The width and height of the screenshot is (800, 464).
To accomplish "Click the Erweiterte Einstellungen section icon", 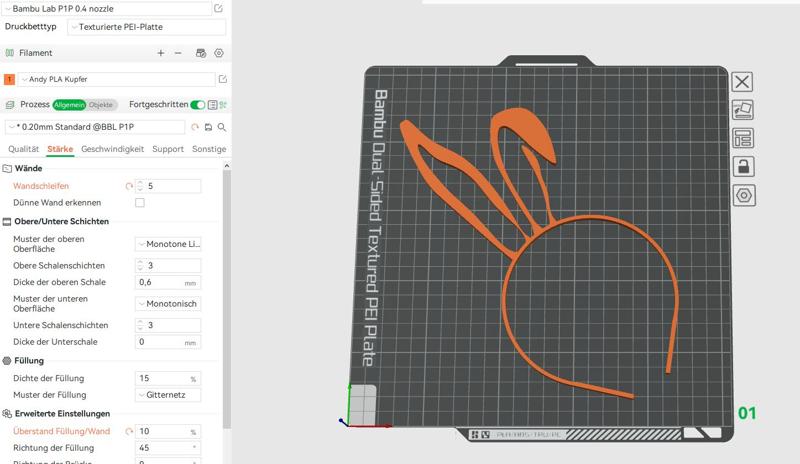I will point(7,414).
